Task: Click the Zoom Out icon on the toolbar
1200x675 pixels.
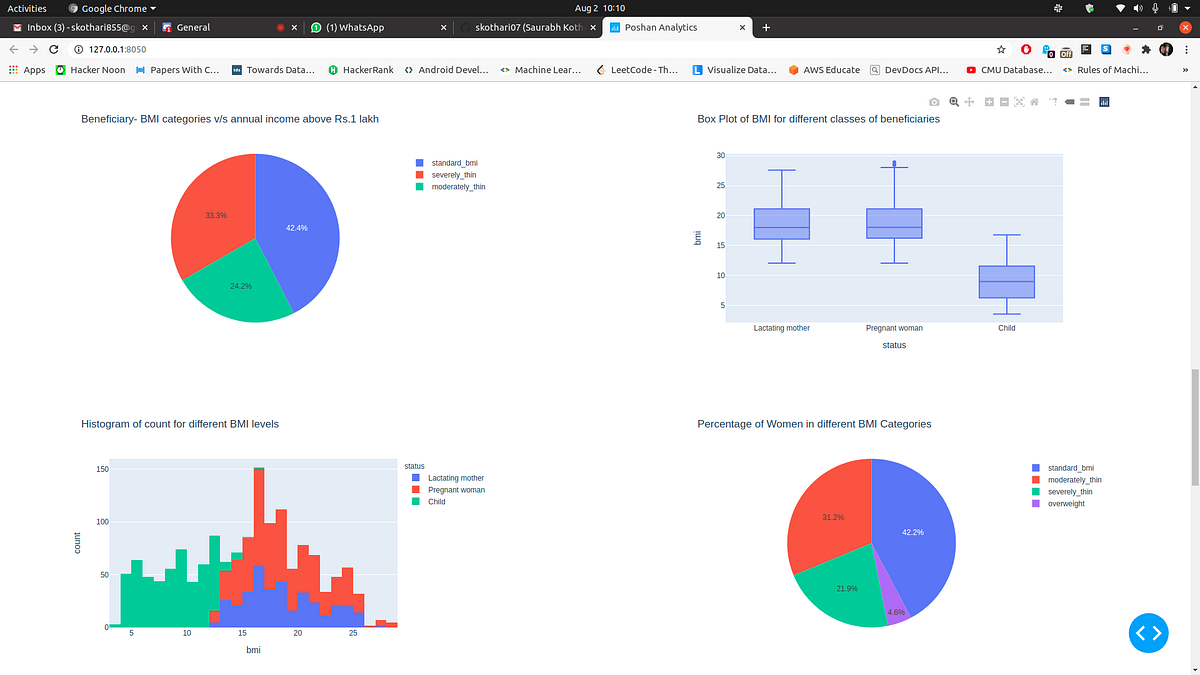Action: [x=1003, y=101]
